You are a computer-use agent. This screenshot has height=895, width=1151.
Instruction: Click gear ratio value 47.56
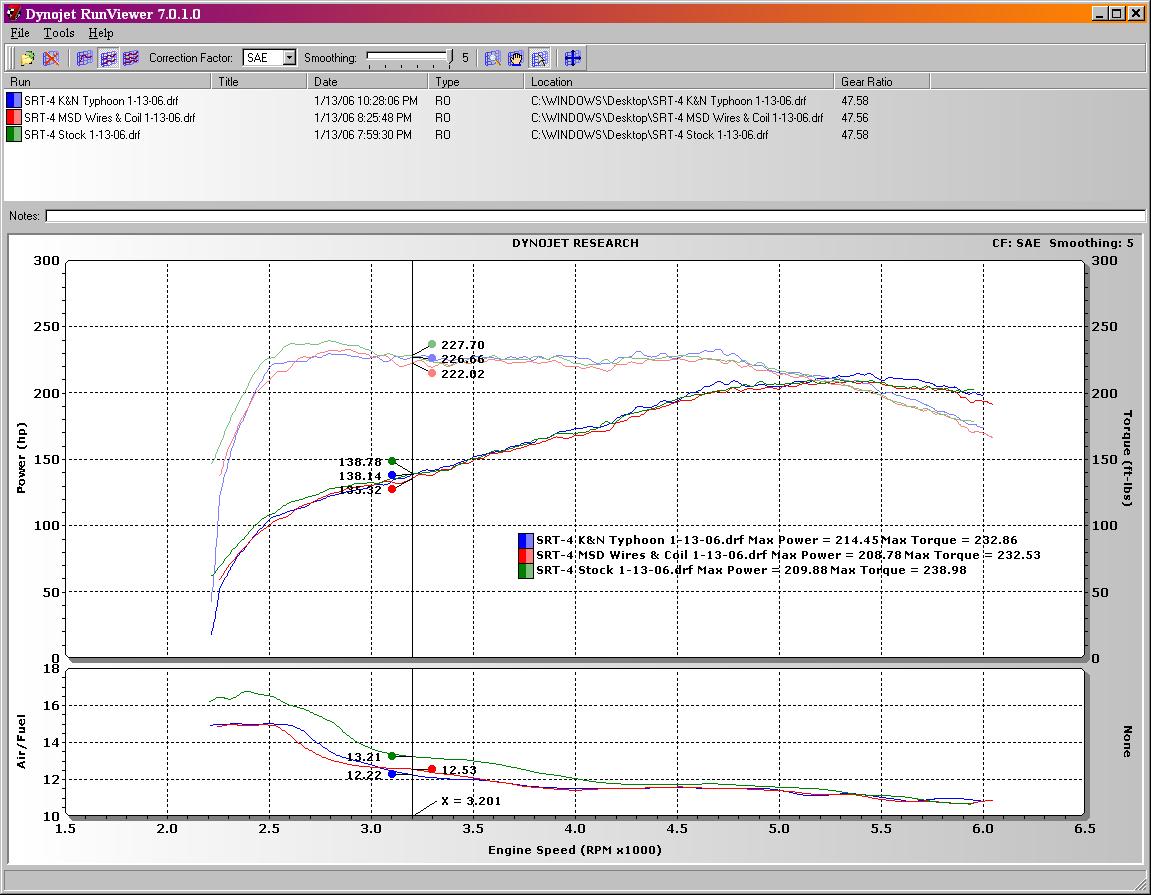854,117
